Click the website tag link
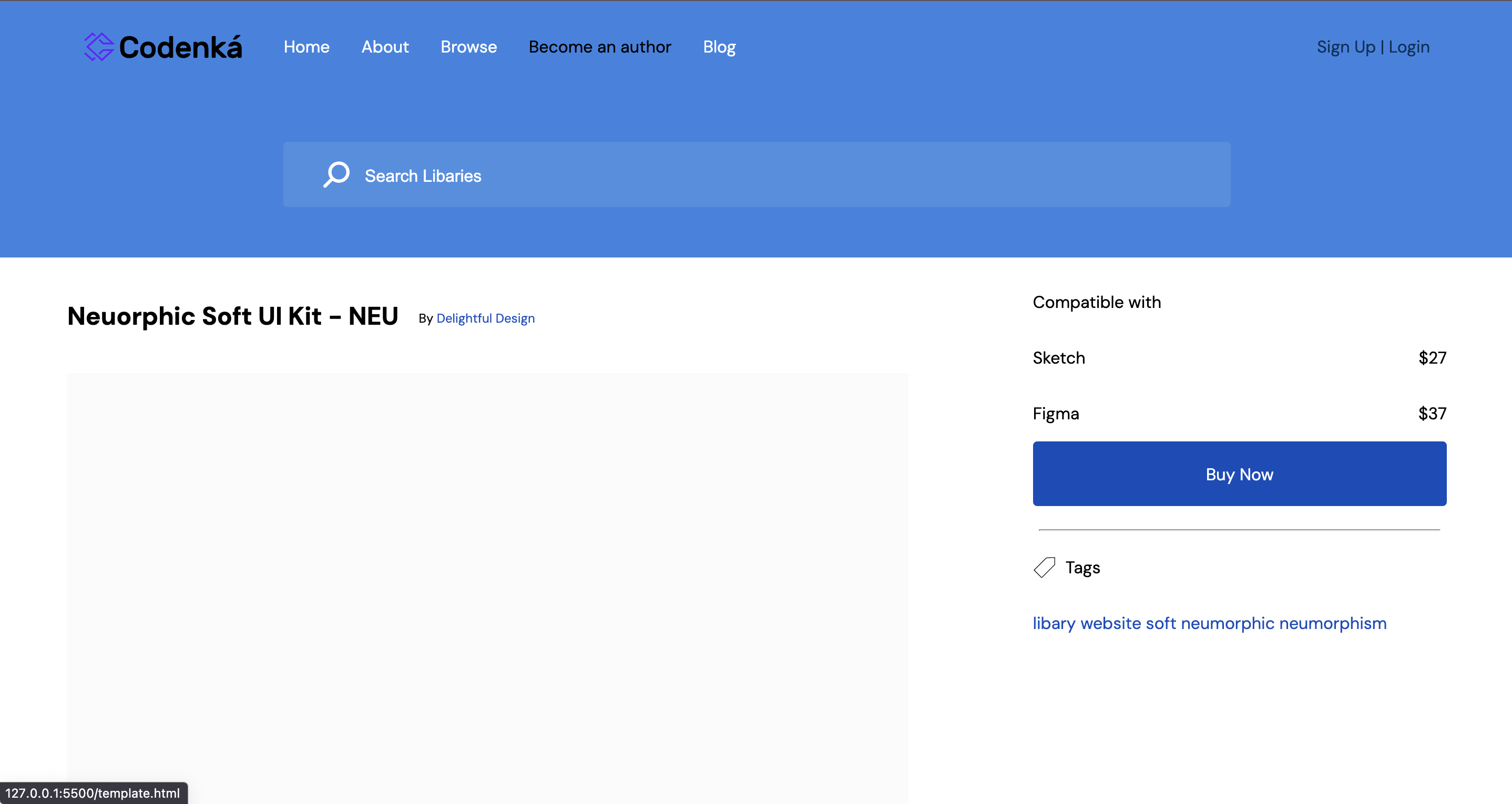This screenshot has width=1512, height=804. click(x=1110, y=623)
